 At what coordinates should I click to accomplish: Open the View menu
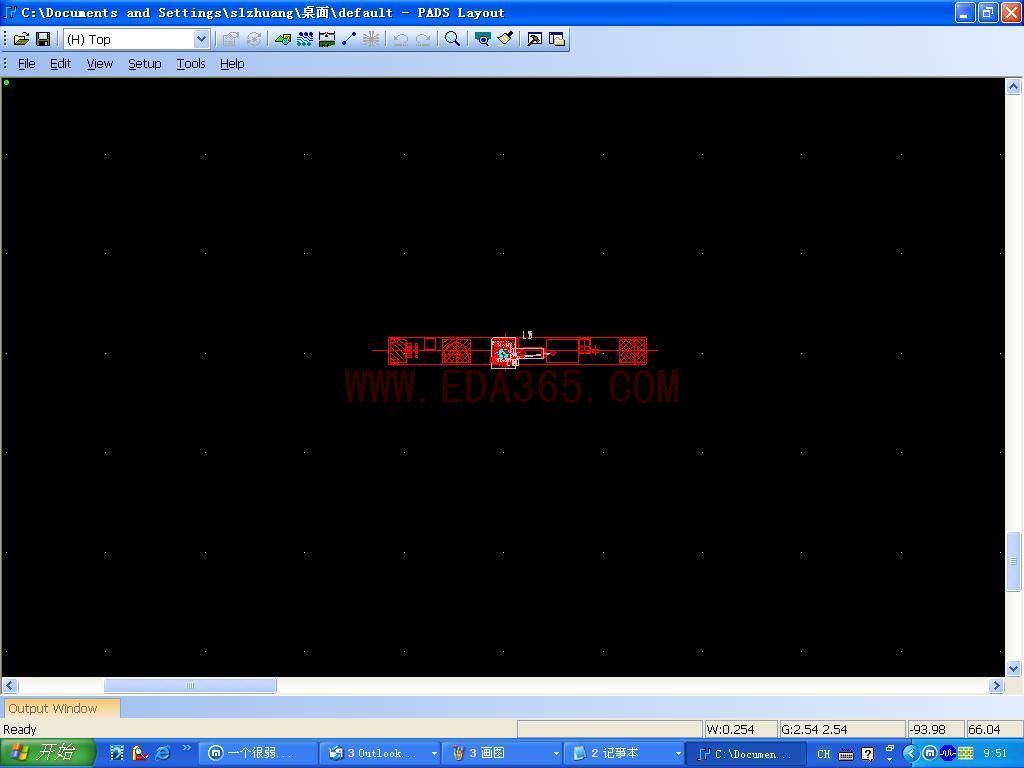tap(99, 63)
